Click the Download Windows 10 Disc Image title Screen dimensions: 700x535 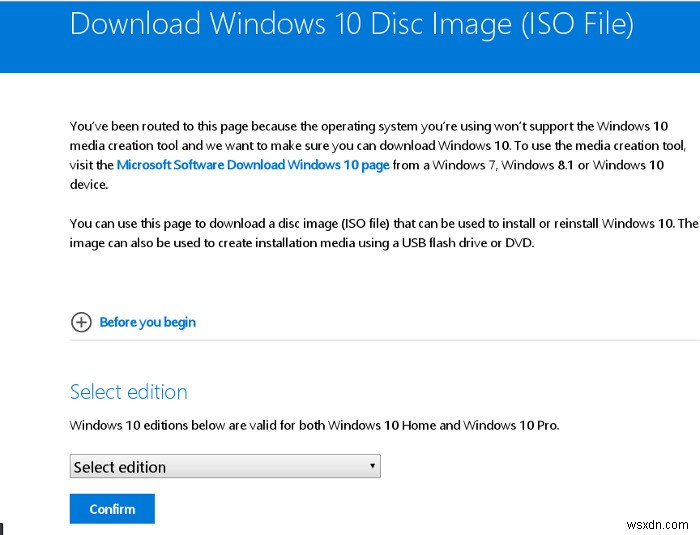point(352,24)
